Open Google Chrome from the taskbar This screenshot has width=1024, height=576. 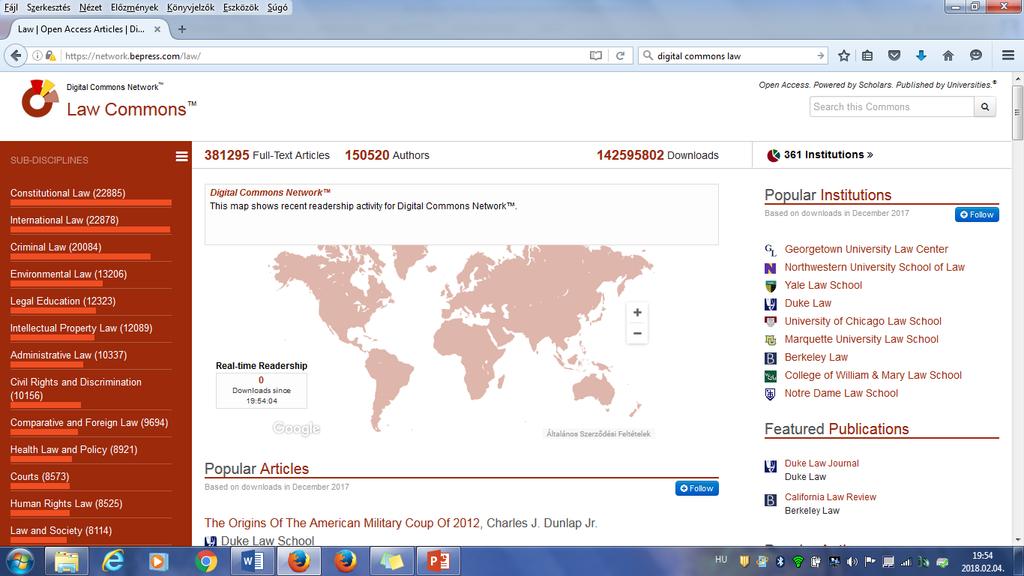coord(206,561)
